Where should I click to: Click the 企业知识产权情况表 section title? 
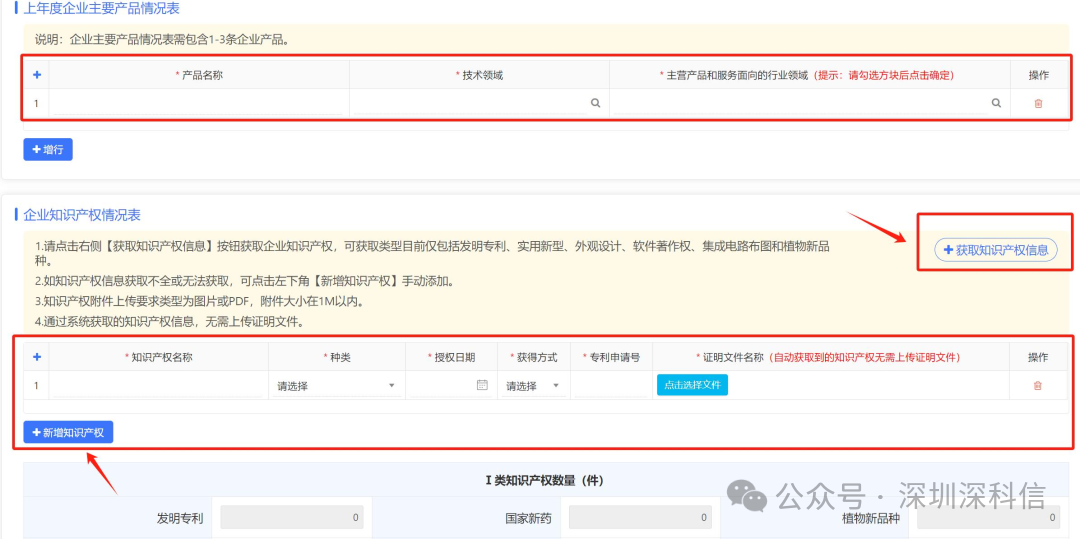[82, 215]
